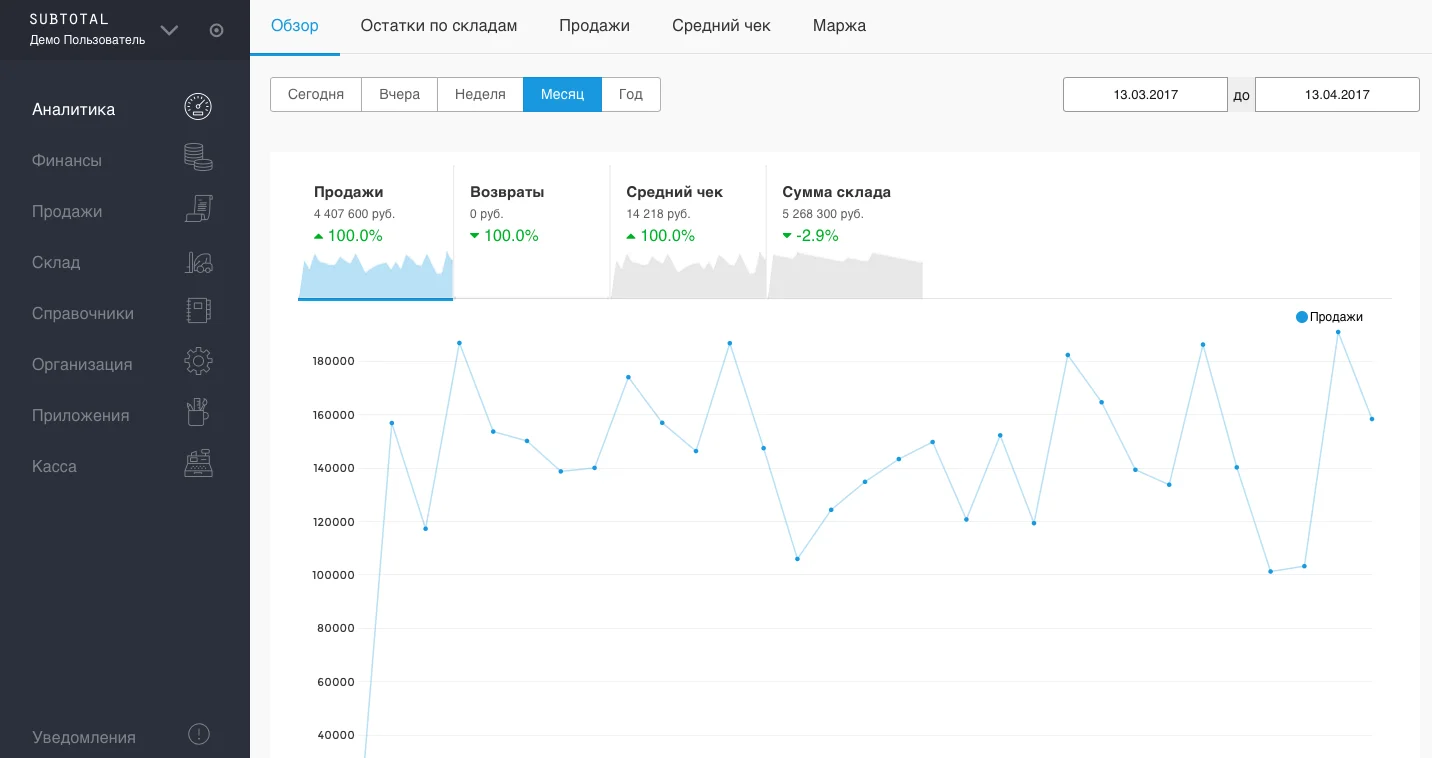Expand the Subtotal user dropdown chevron
This screenshot has width=1432, height=758.
click(169, 30)
